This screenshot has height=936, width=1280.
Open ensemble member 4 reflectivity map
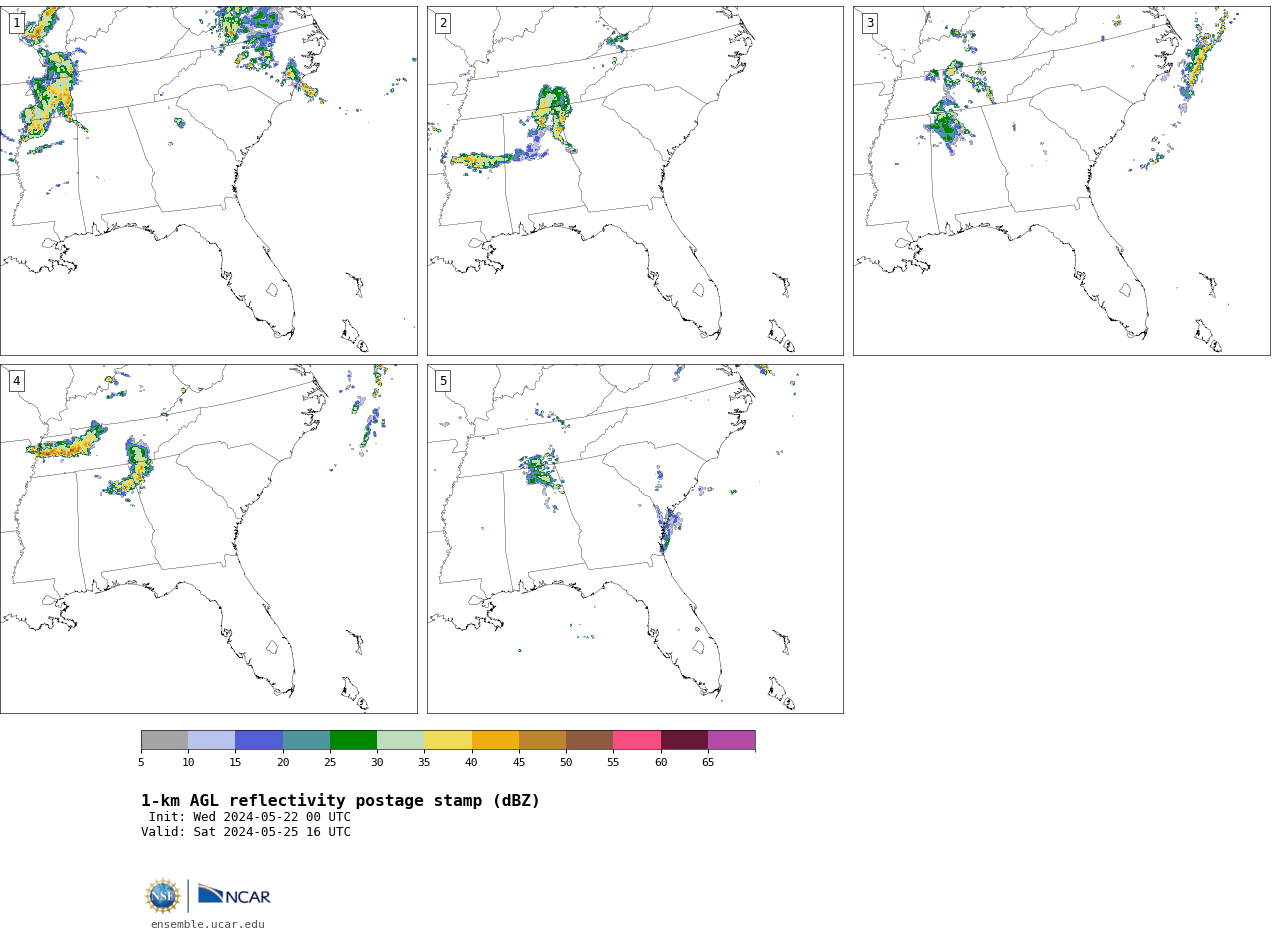[208, 539]
